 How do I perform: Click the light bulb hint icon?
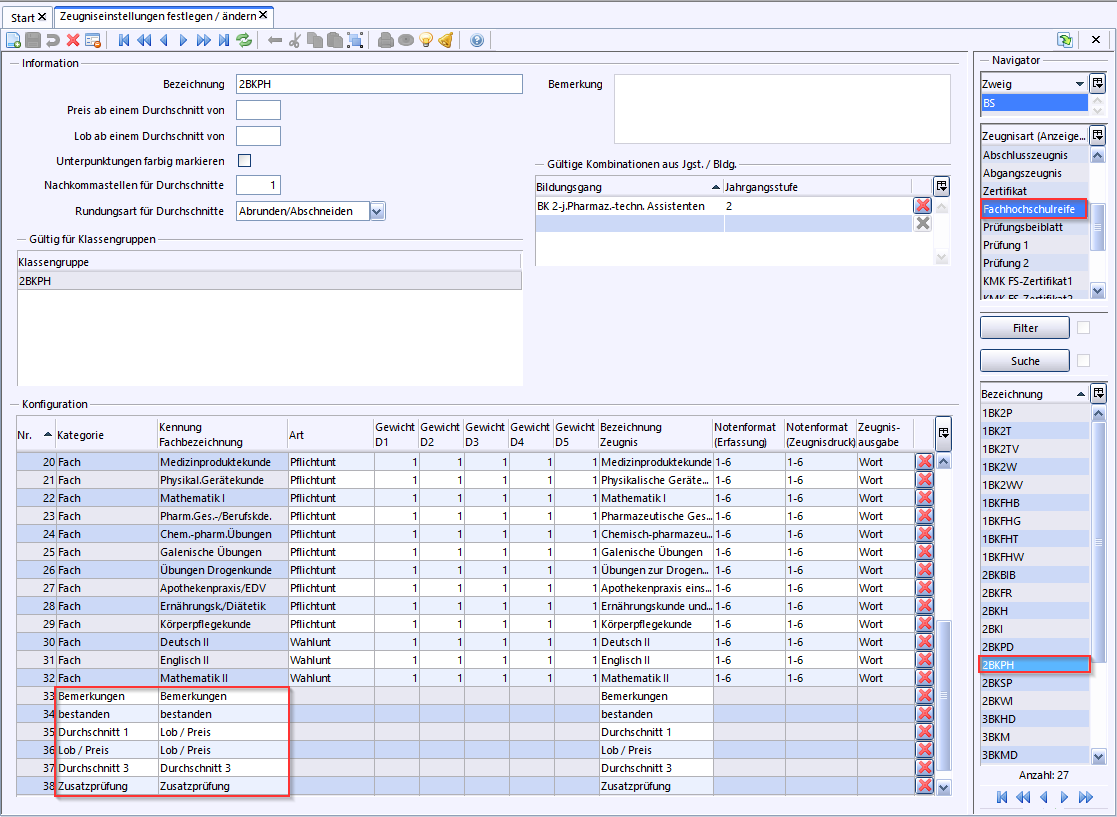coord(425,40)
